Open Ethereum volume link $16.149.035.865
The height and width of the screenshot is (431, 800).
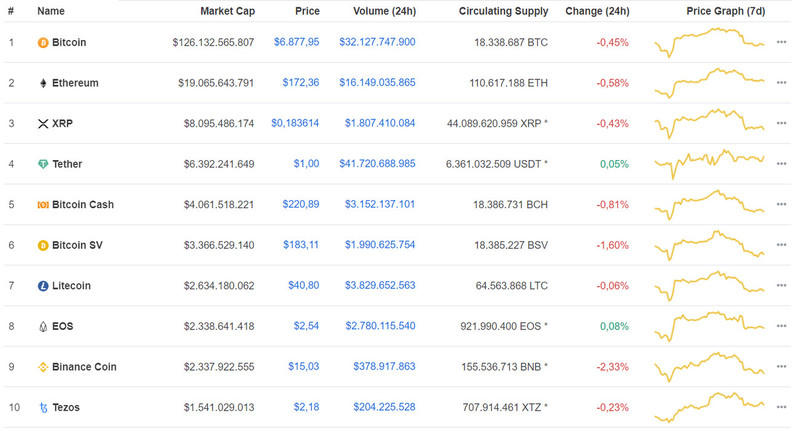pyautogui.click(x=377, y=83)
